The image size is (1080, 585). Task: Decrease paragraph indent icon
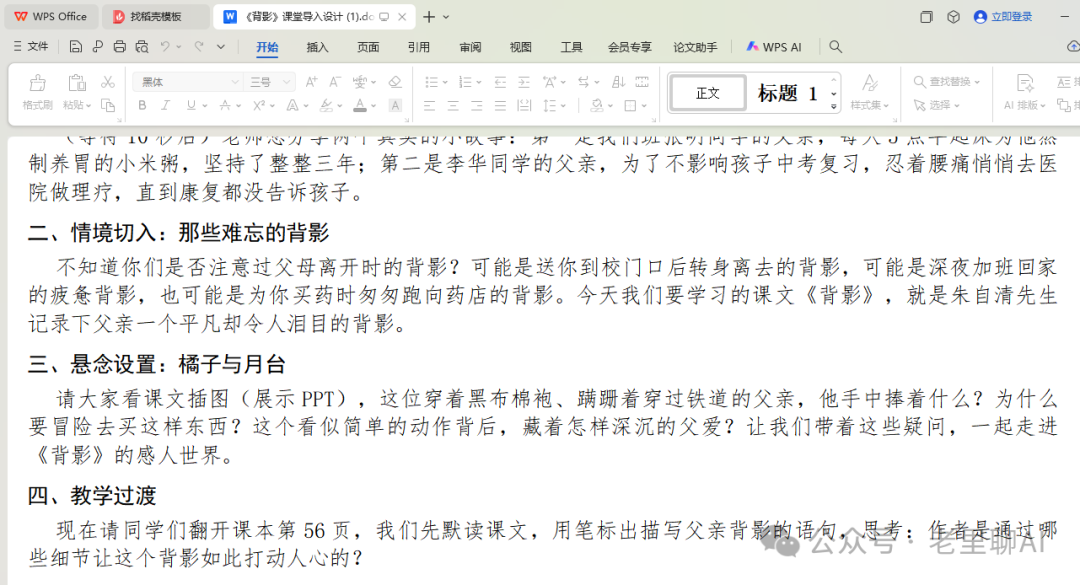coord(500,82)
